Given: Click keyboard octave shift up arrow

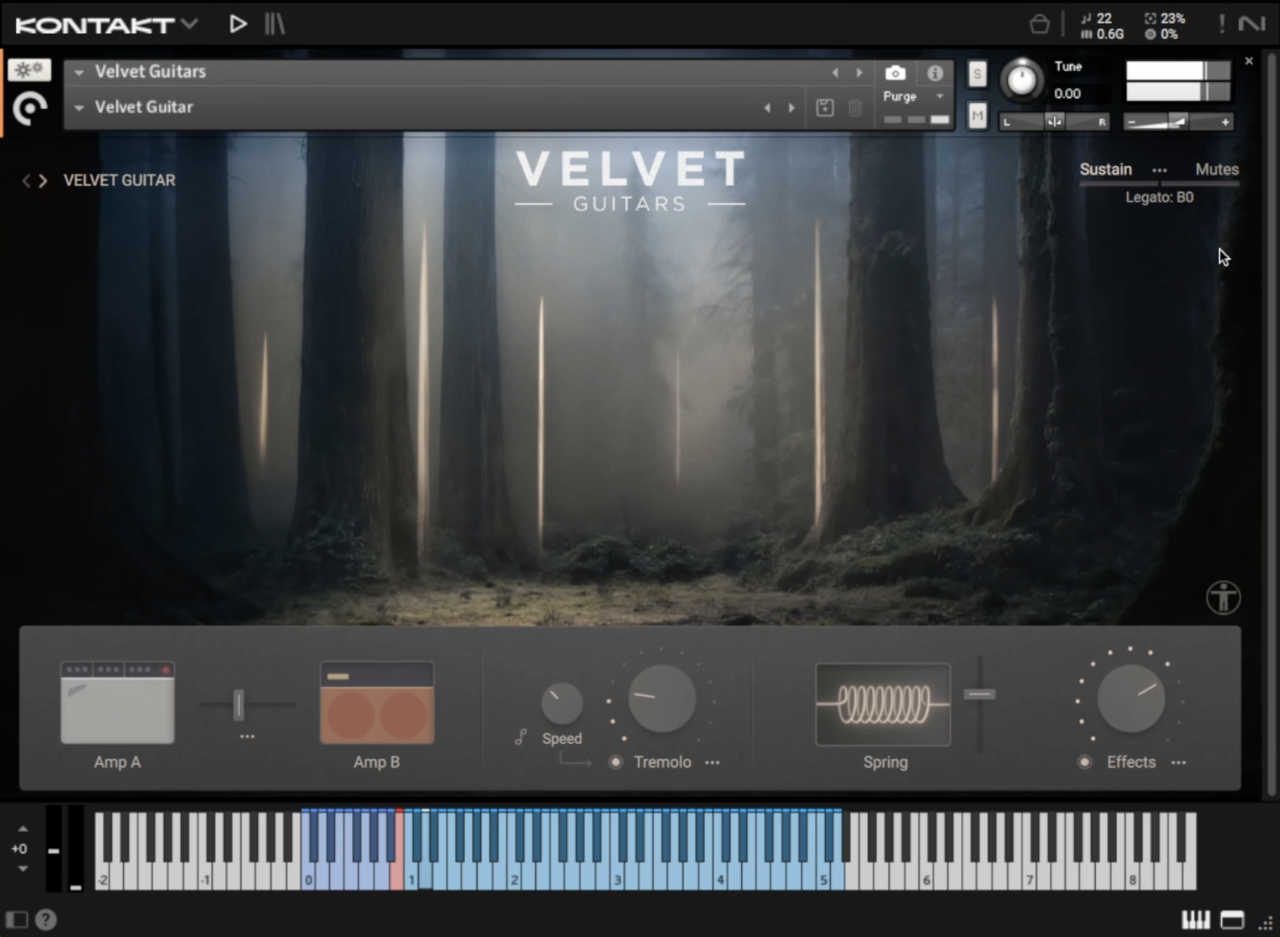Looking at the screenshot, I should (x=22, y=829).
